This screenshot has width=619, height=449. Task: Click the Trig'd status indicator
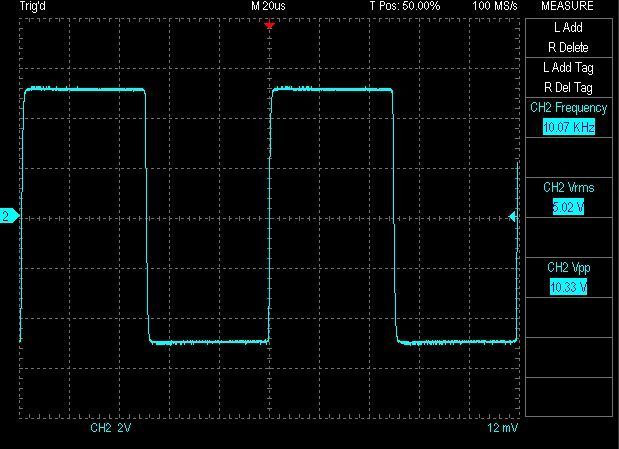click(x=32, y=6)
